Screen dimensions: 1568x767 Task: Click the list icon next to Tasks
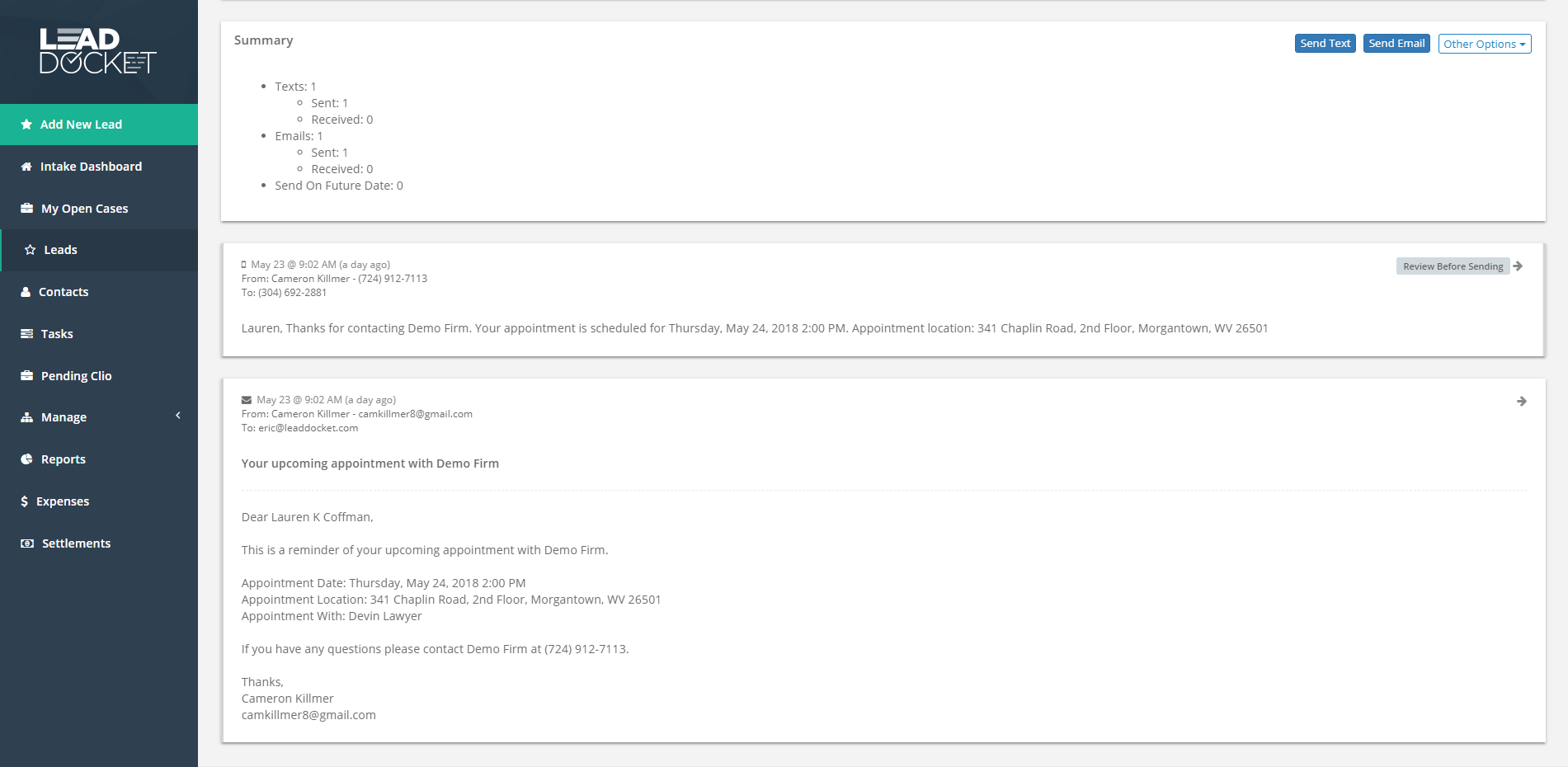point(26,334)
